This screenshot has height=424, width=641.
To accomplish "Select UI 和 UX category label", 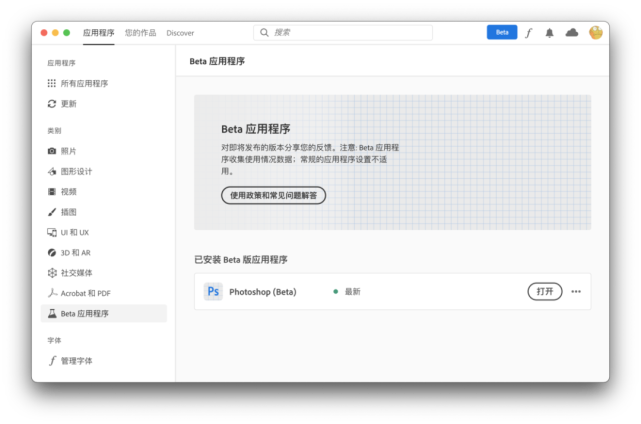I will [75, 232].
